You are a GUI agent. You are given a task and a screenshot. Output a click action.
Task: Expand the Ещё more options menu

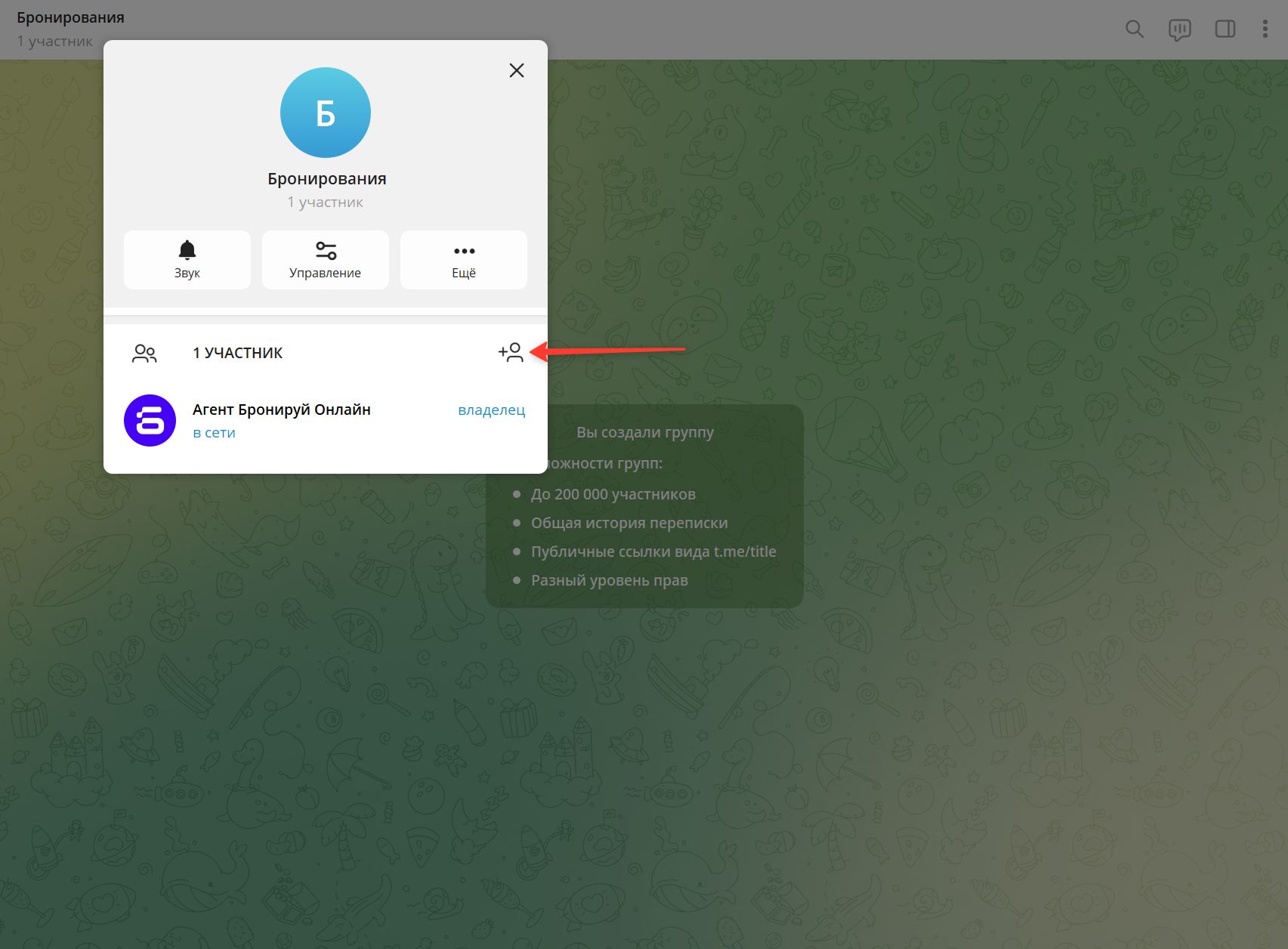click(x=464, y=259)
